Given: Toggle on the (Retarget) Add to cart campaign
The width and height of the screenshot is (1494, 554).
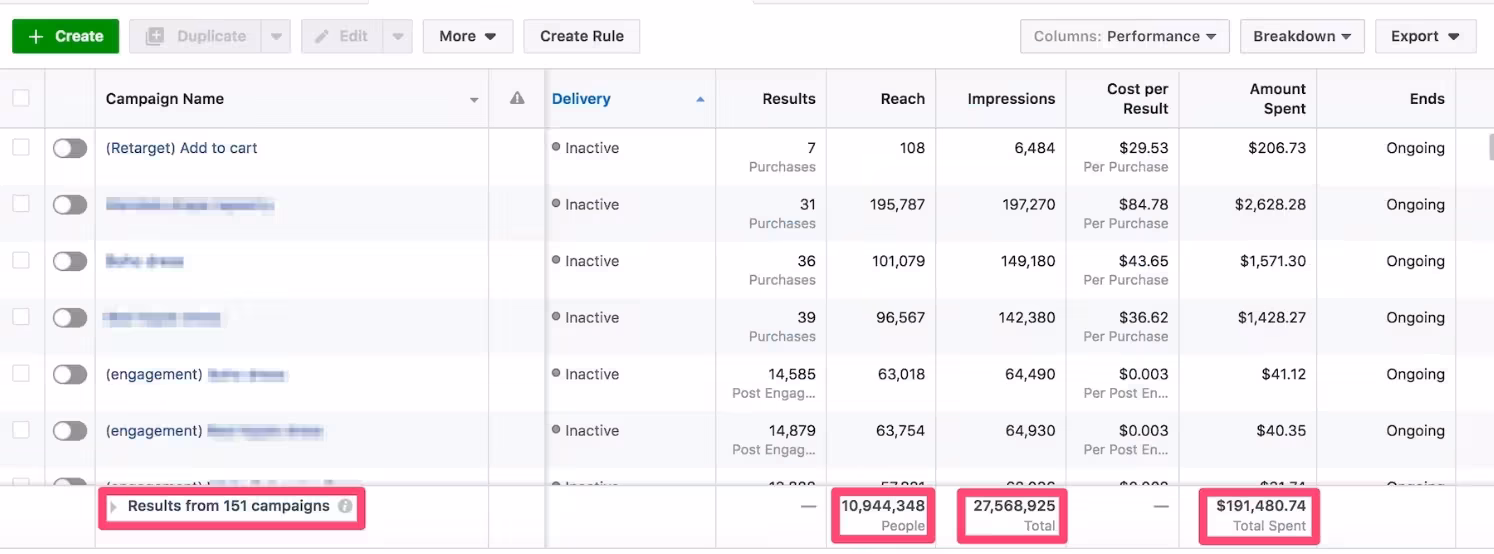Looking at the screenshot, I should click(70, 148).
